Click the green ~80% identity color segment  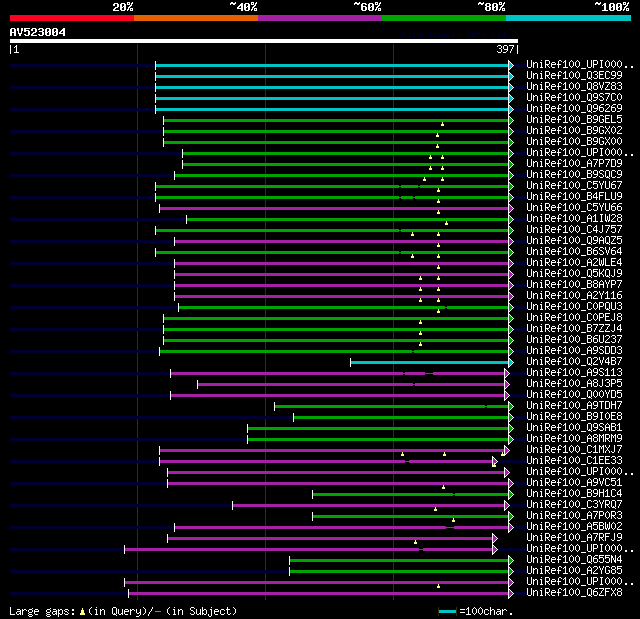(x=444, y=18)
